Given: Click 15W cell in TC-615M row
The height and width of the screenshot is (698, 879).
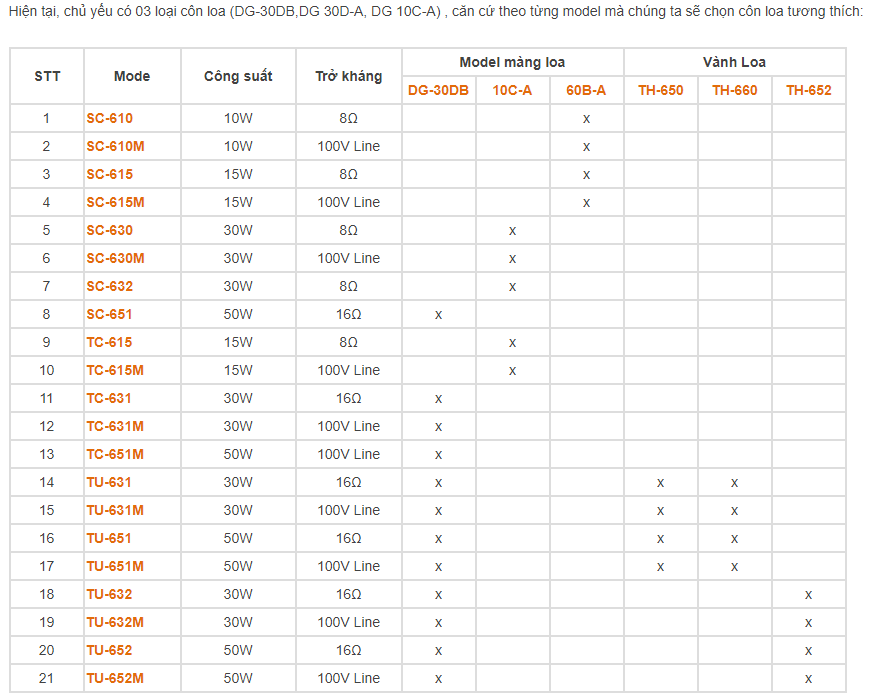Looking at the screenshot, I should 238,371.
